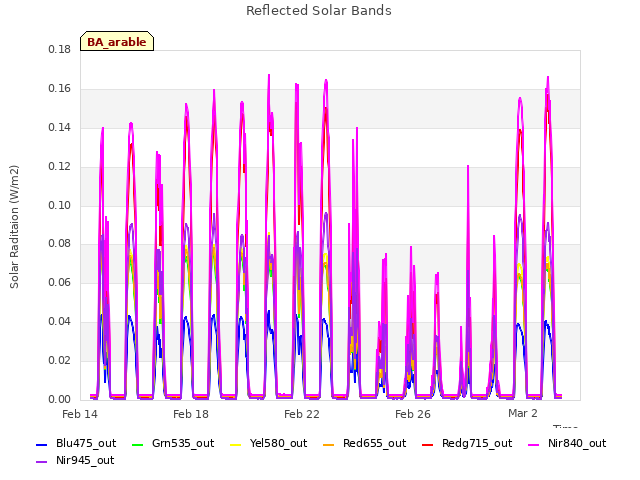
Task: Toggle the Redg715_out legend entry
Action: pyautogui.click(x=467, y=444)
